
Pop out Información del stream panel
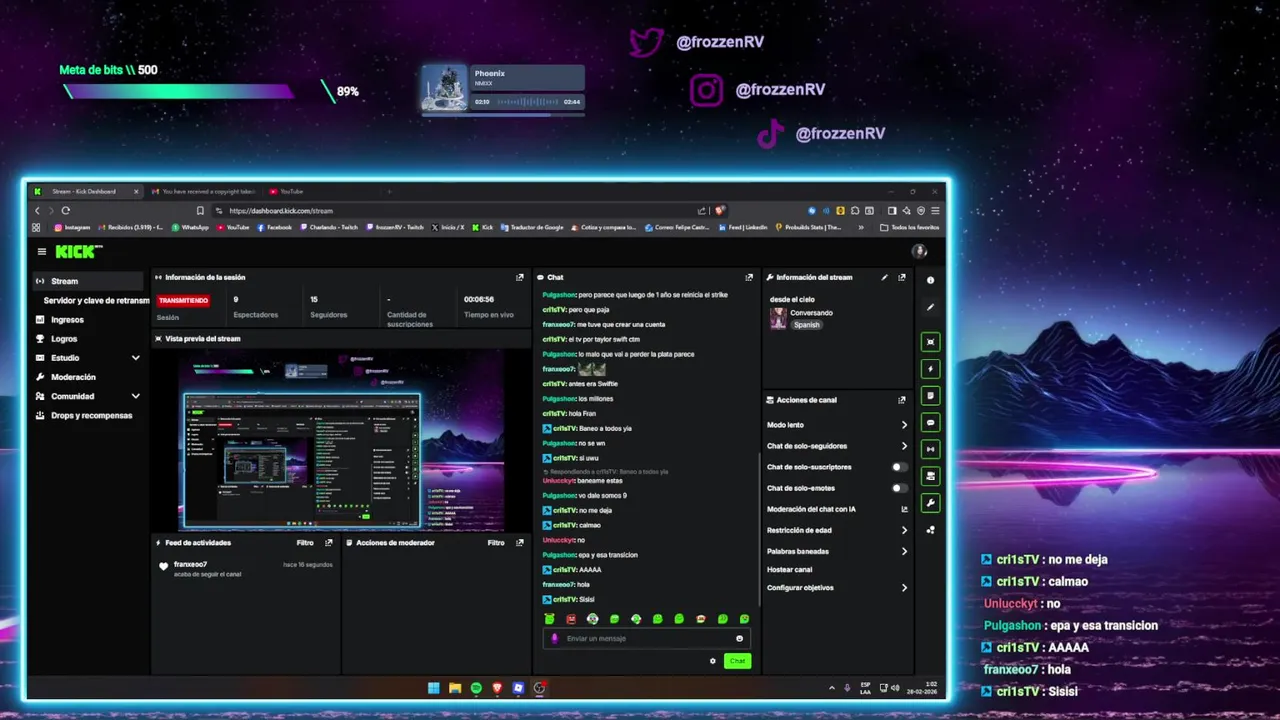click(902, 277)
